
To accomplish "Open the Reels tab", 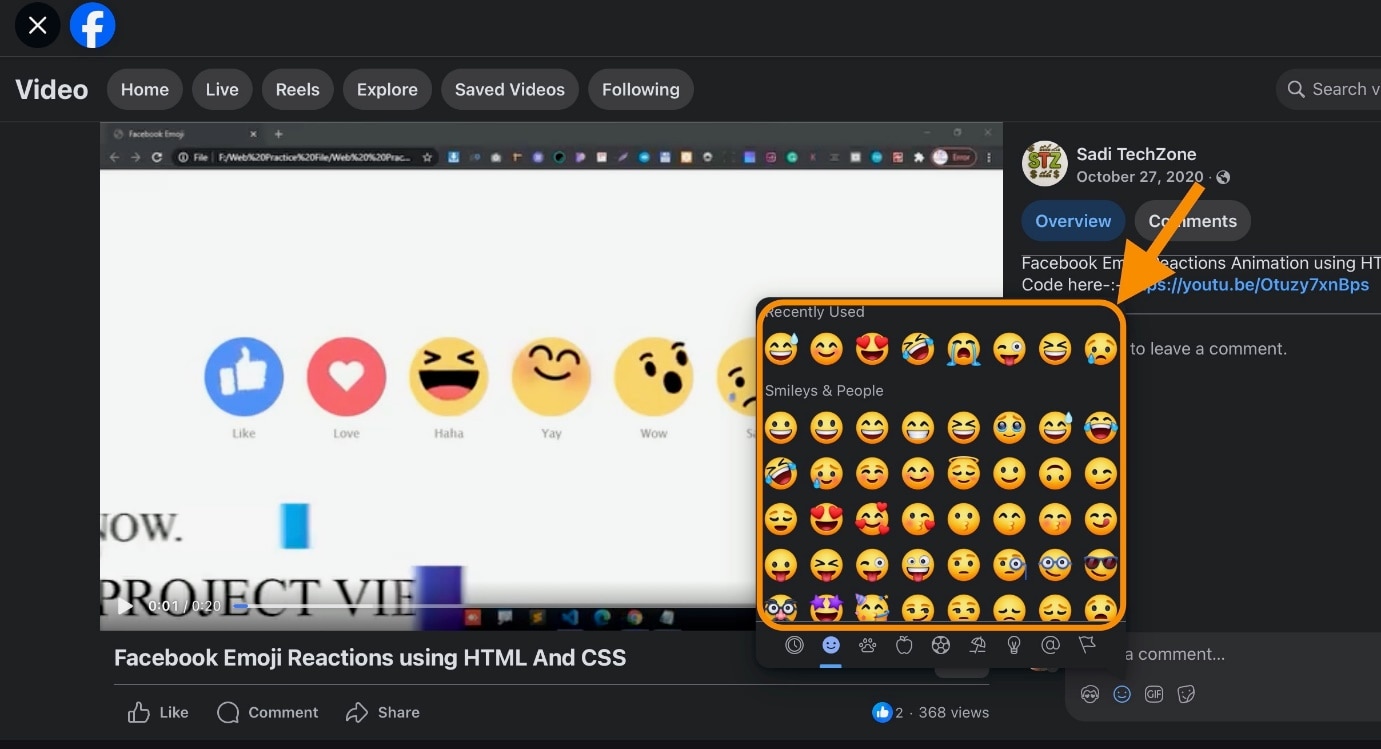I will pos(298,89).
